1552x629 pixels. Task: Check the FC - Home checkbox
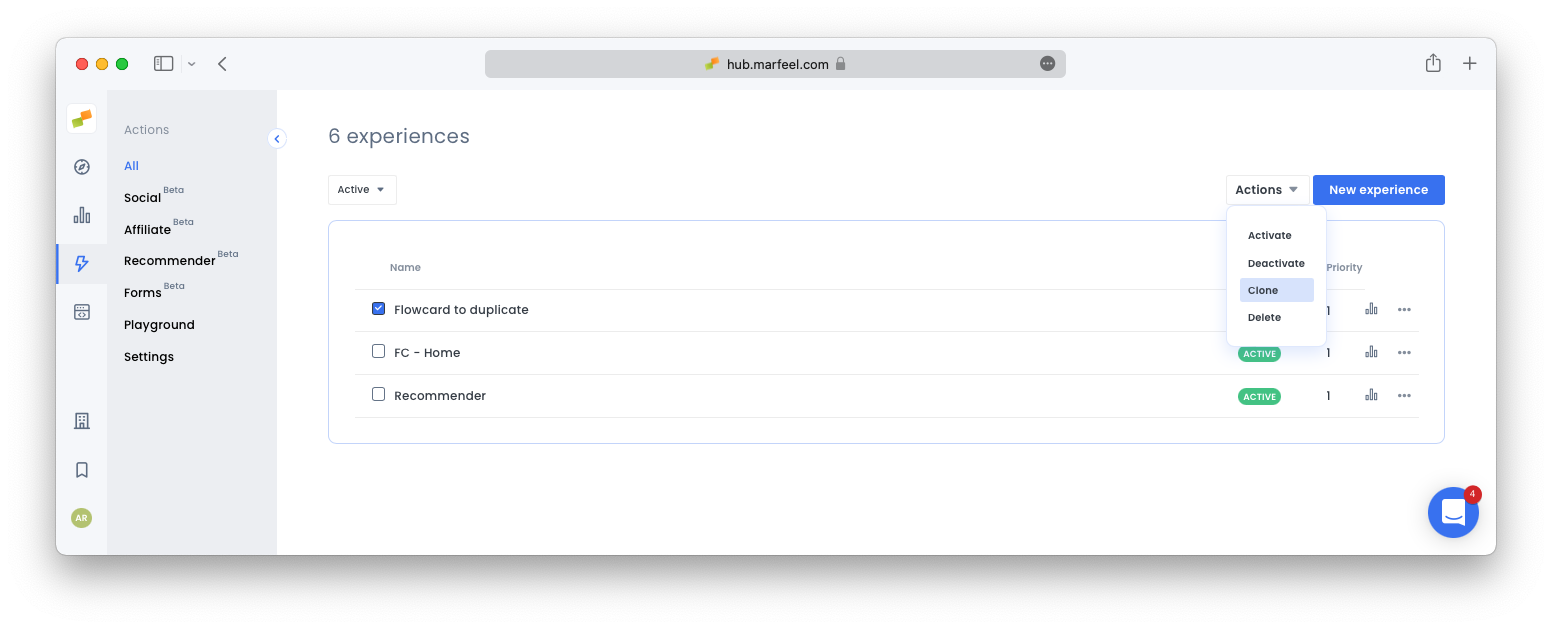coord(378,351)
